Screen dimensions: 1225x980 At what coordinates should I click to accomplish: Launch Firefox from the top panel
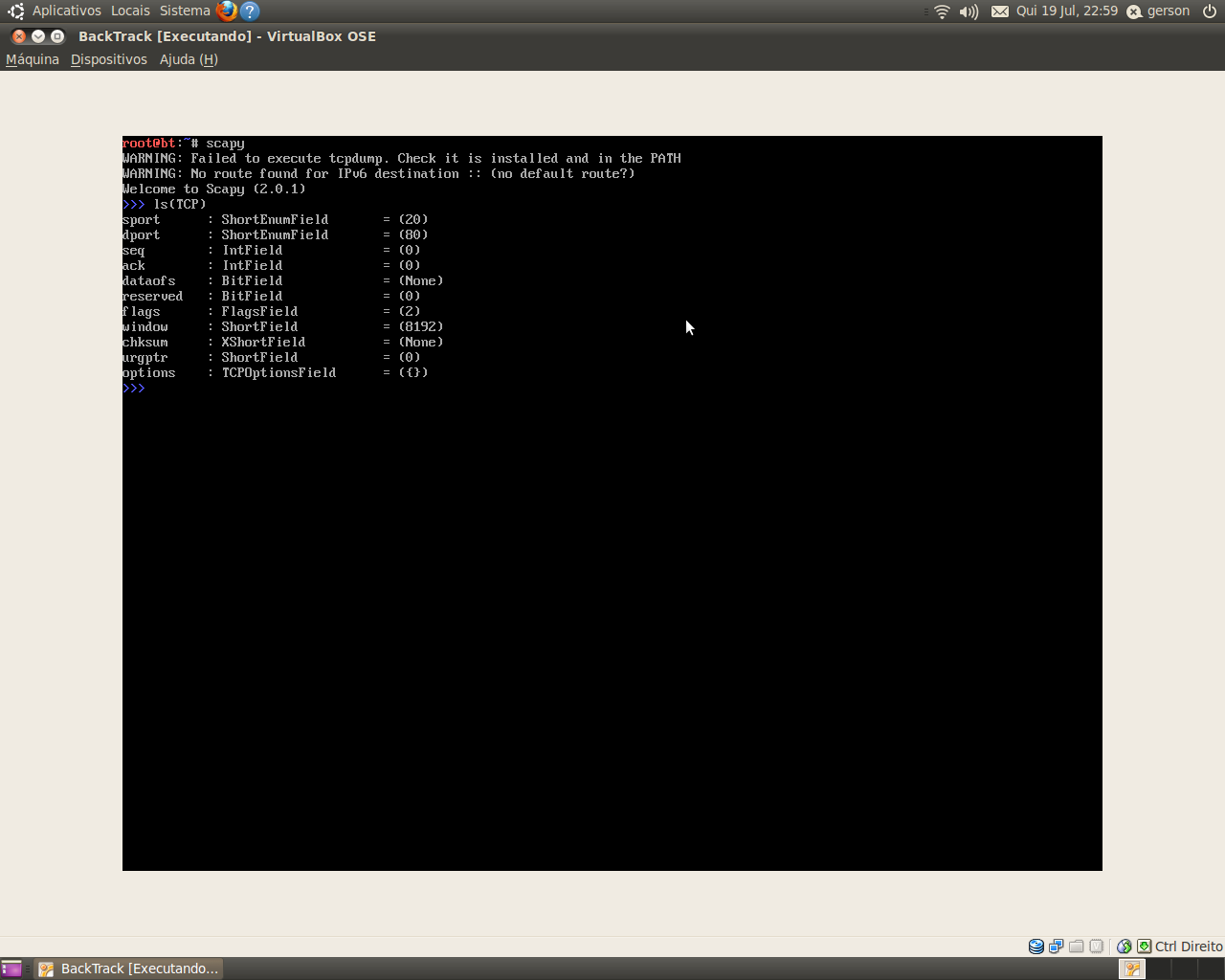[x=227, y=11]
